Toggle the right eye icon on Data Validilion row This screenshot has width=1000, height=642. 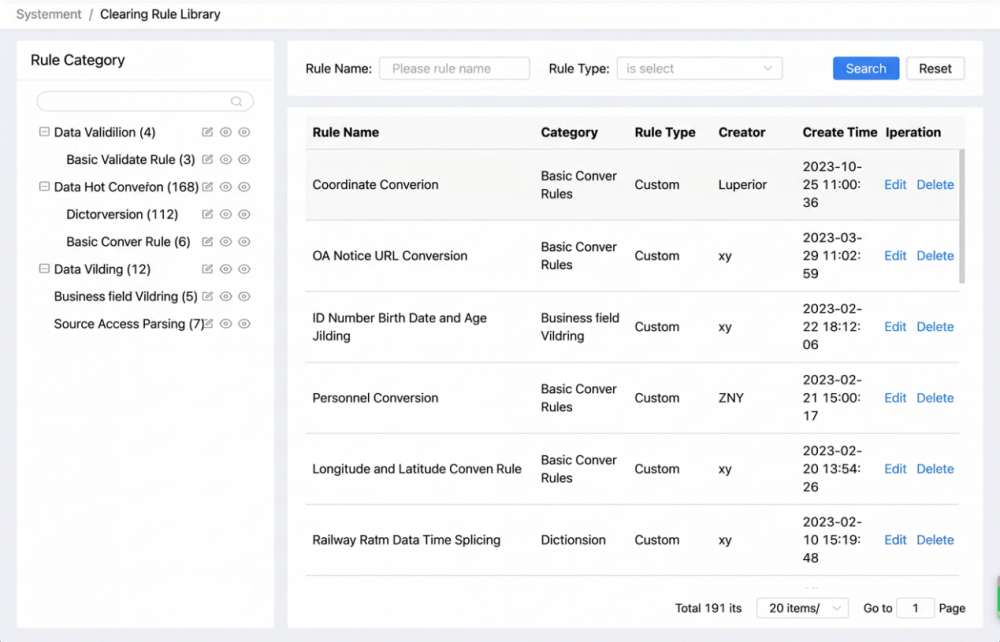[x=244, y=132]
